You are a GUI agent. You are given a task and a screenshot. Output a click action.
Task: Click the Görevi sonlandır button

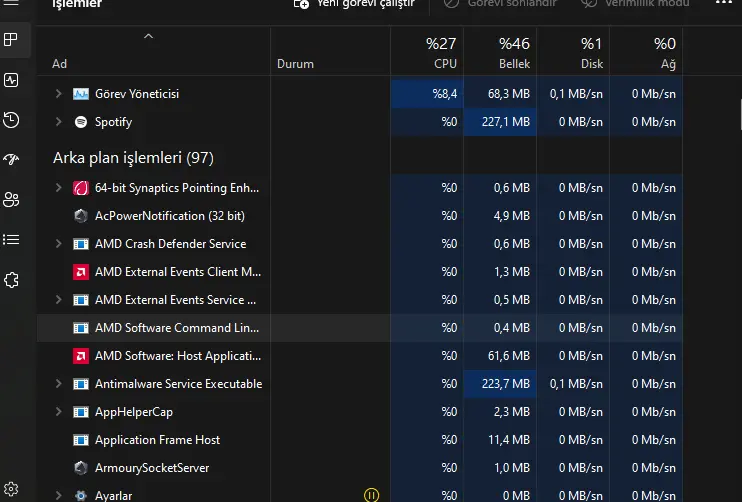pos(500,4)
